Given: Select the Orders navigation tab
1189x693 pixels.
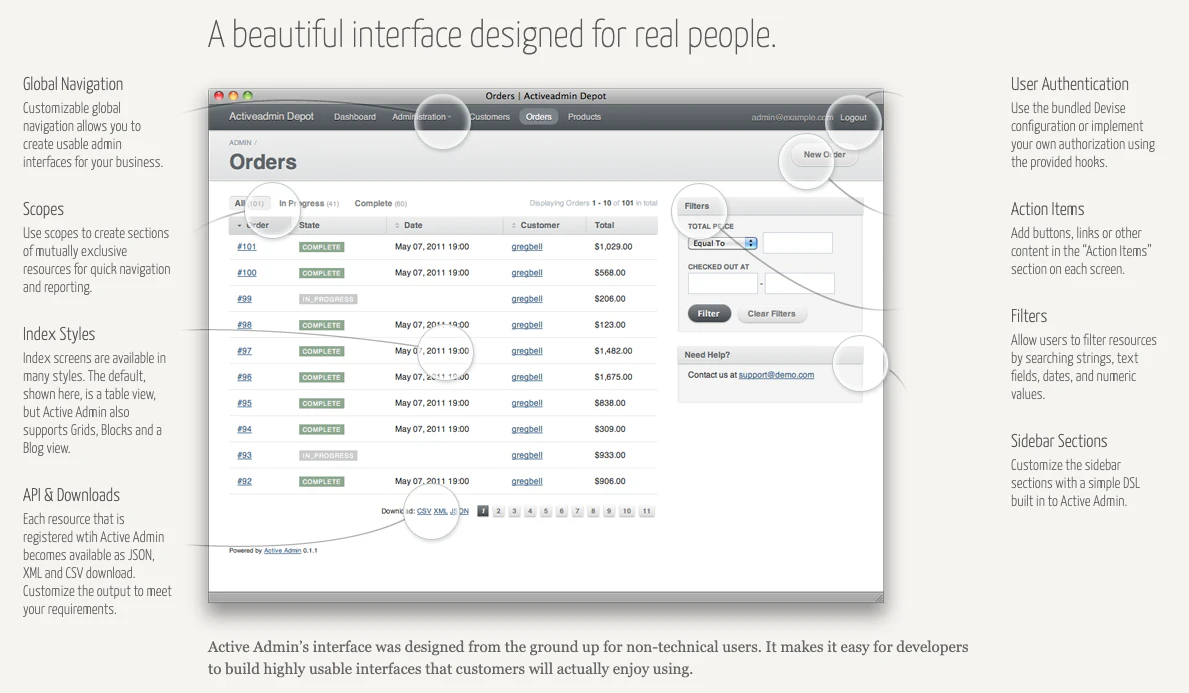Looking at the screenshot, I should tap(538, 117).
